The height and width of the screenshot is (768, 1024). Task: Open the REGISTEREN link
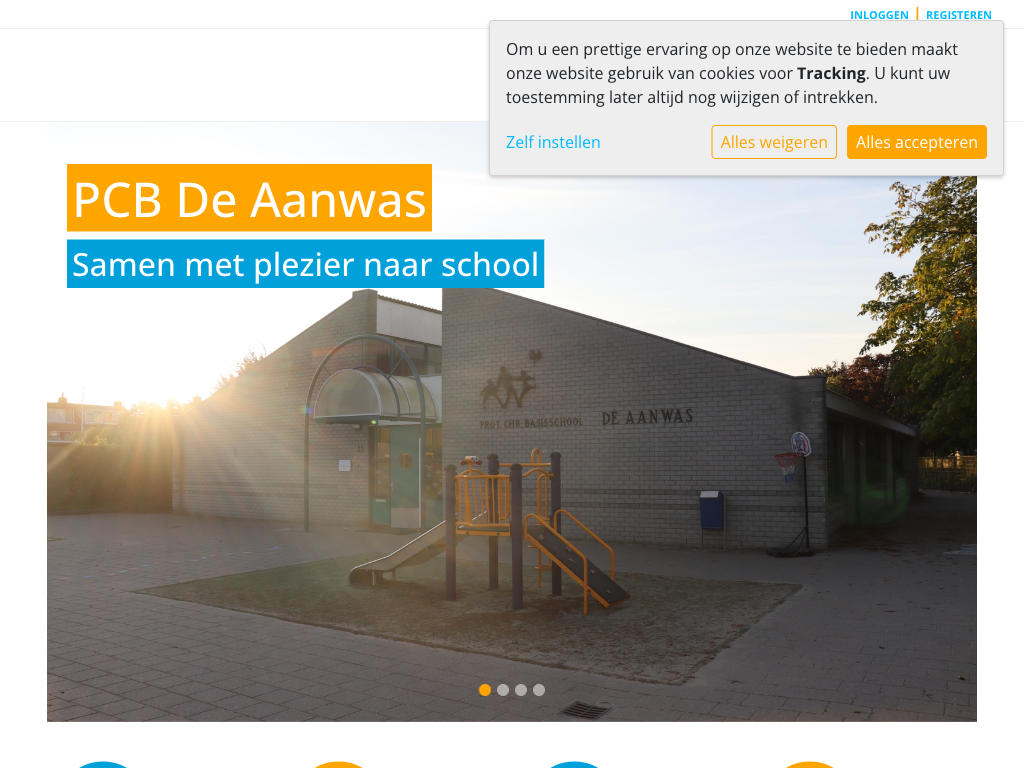[959, 15]
